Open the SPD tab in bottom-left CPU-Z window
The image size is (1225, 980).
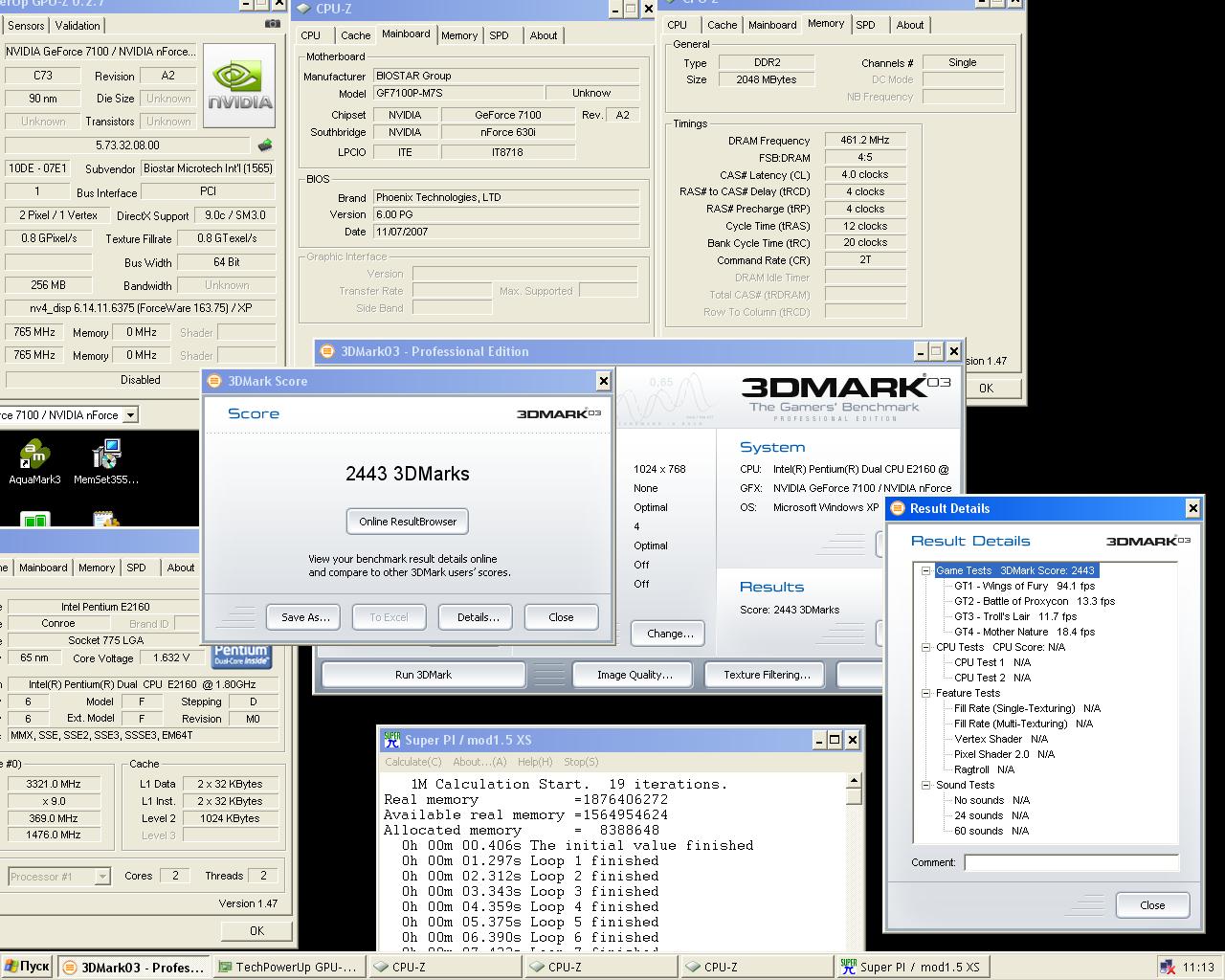pos(137,568)
